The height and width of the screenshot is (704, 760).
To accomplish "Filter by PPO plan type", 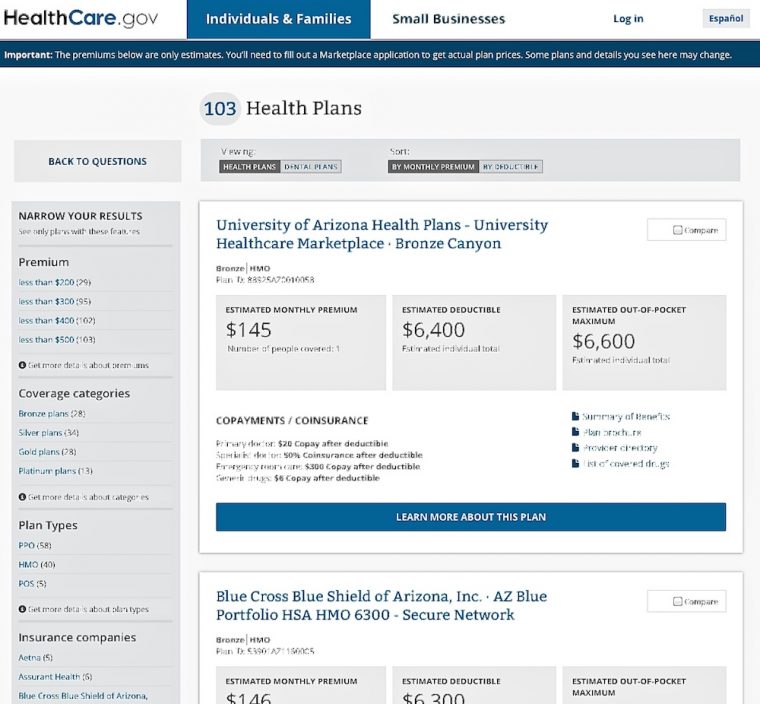I will coord(35,545).
